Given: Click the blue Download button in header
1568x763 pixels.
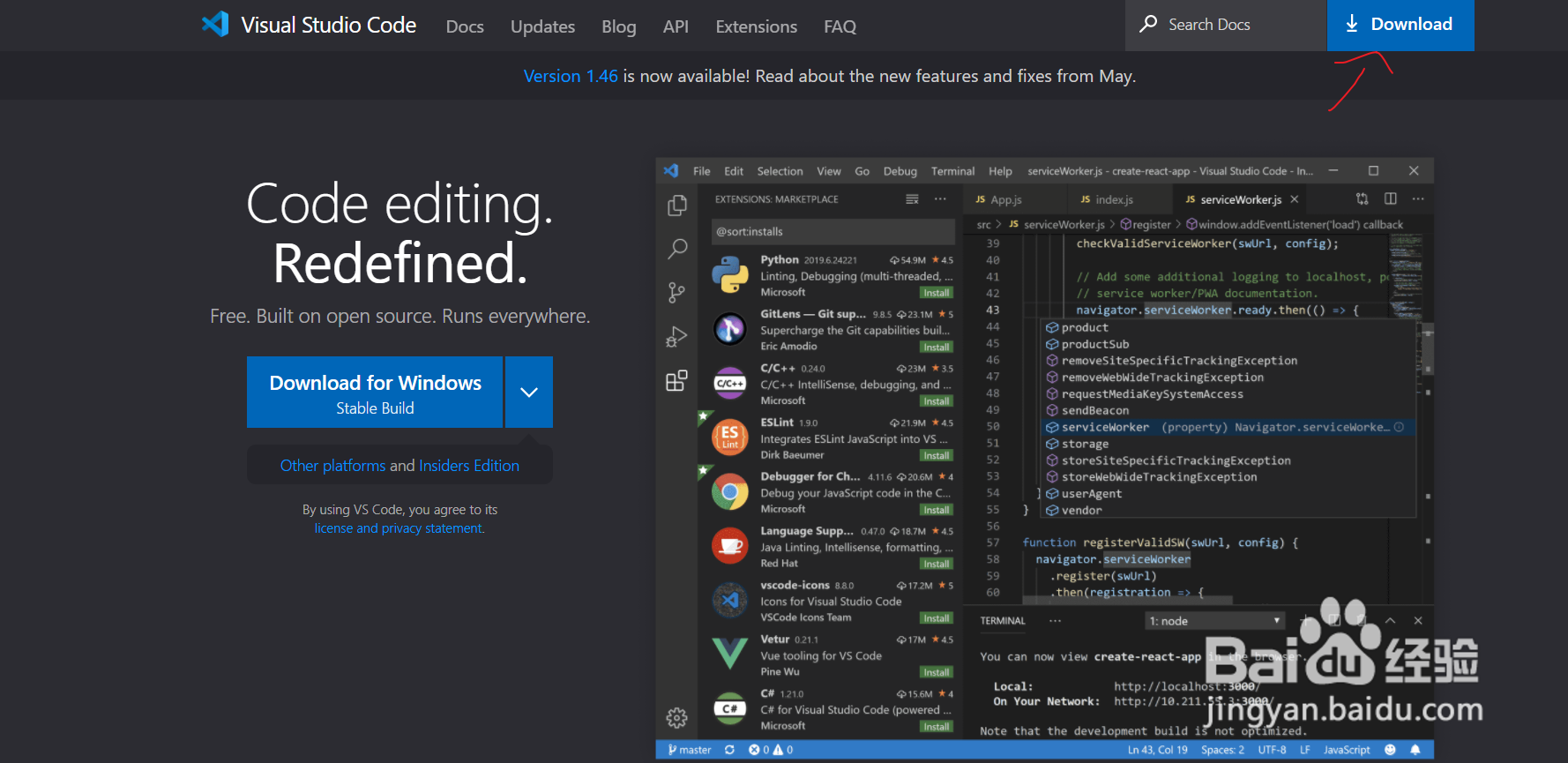Looking at the screenshot, I should click(x=1400, y=25).
